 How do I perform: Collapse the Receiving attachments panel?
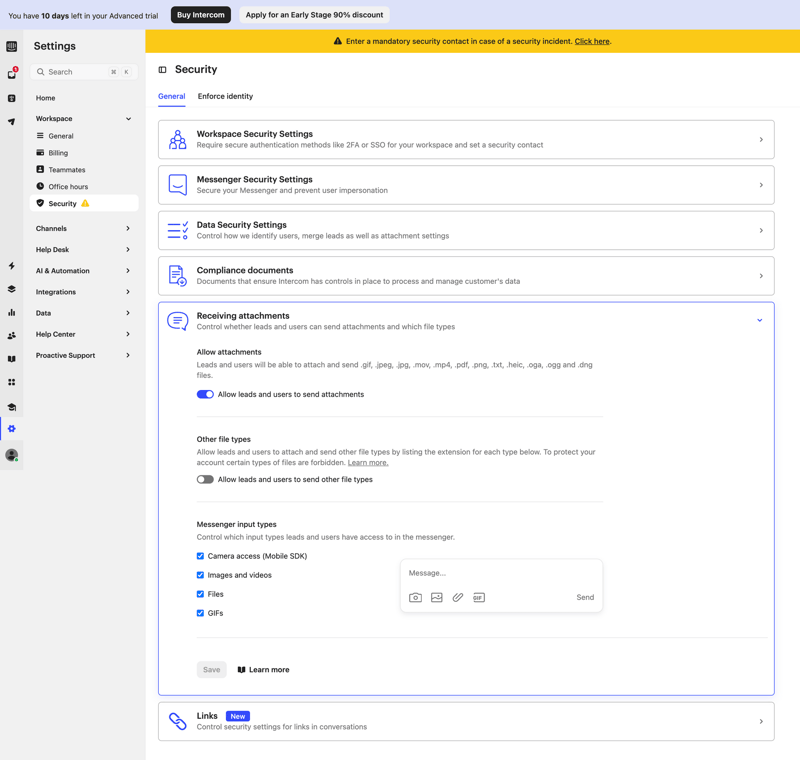tap(759, 319)
